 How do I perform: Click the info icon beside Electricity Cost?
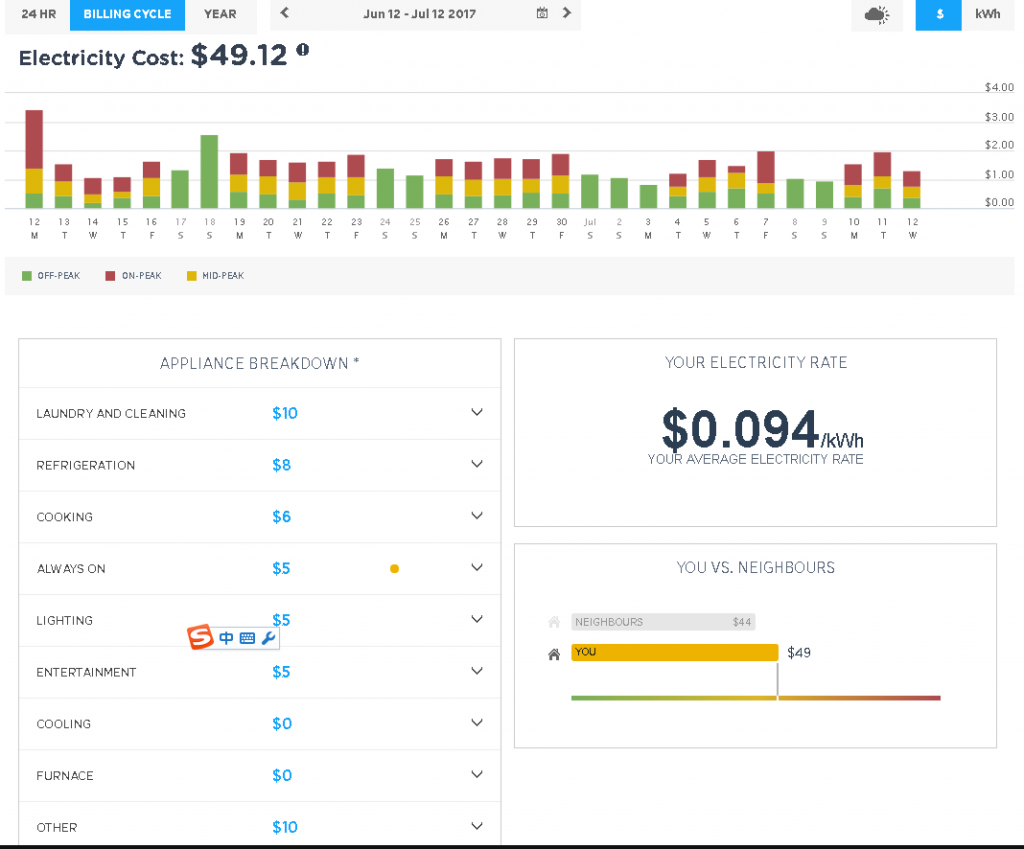pyautogui.click(x=302, y=49)
